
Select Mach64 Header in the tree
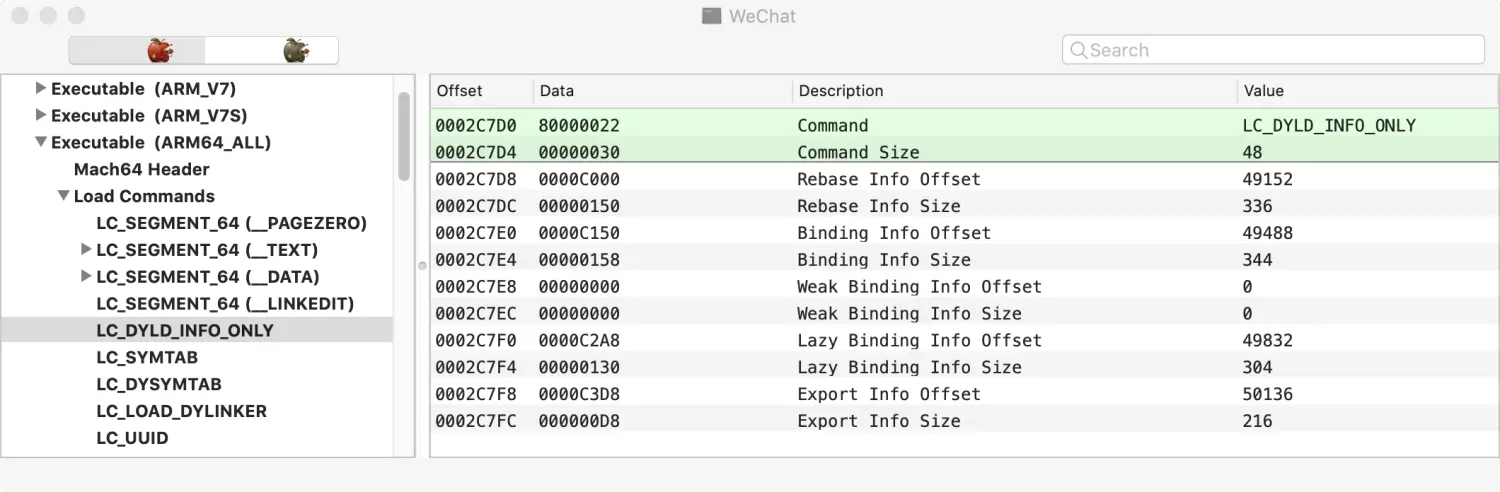tap(141, 170)
